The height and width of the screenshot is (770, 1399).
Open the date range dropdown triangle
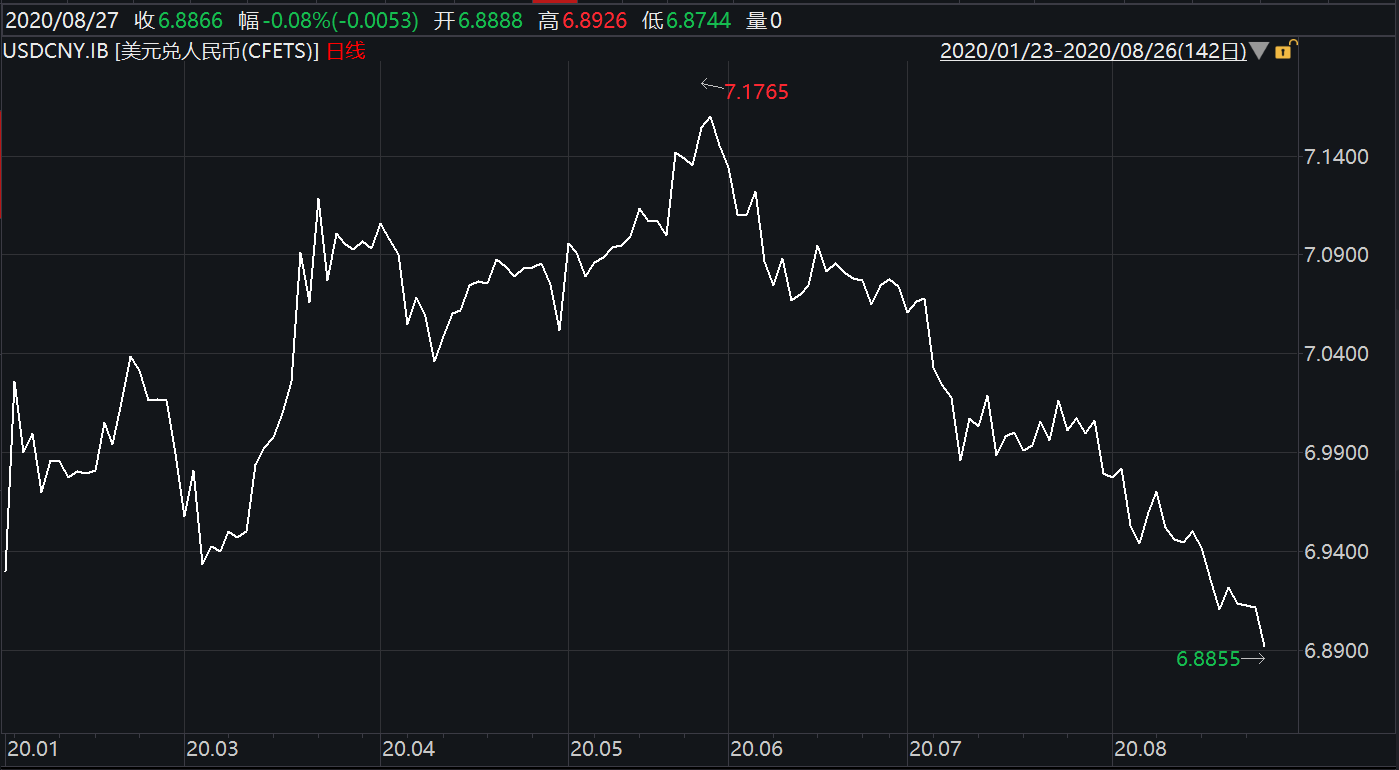[1258, 51]
